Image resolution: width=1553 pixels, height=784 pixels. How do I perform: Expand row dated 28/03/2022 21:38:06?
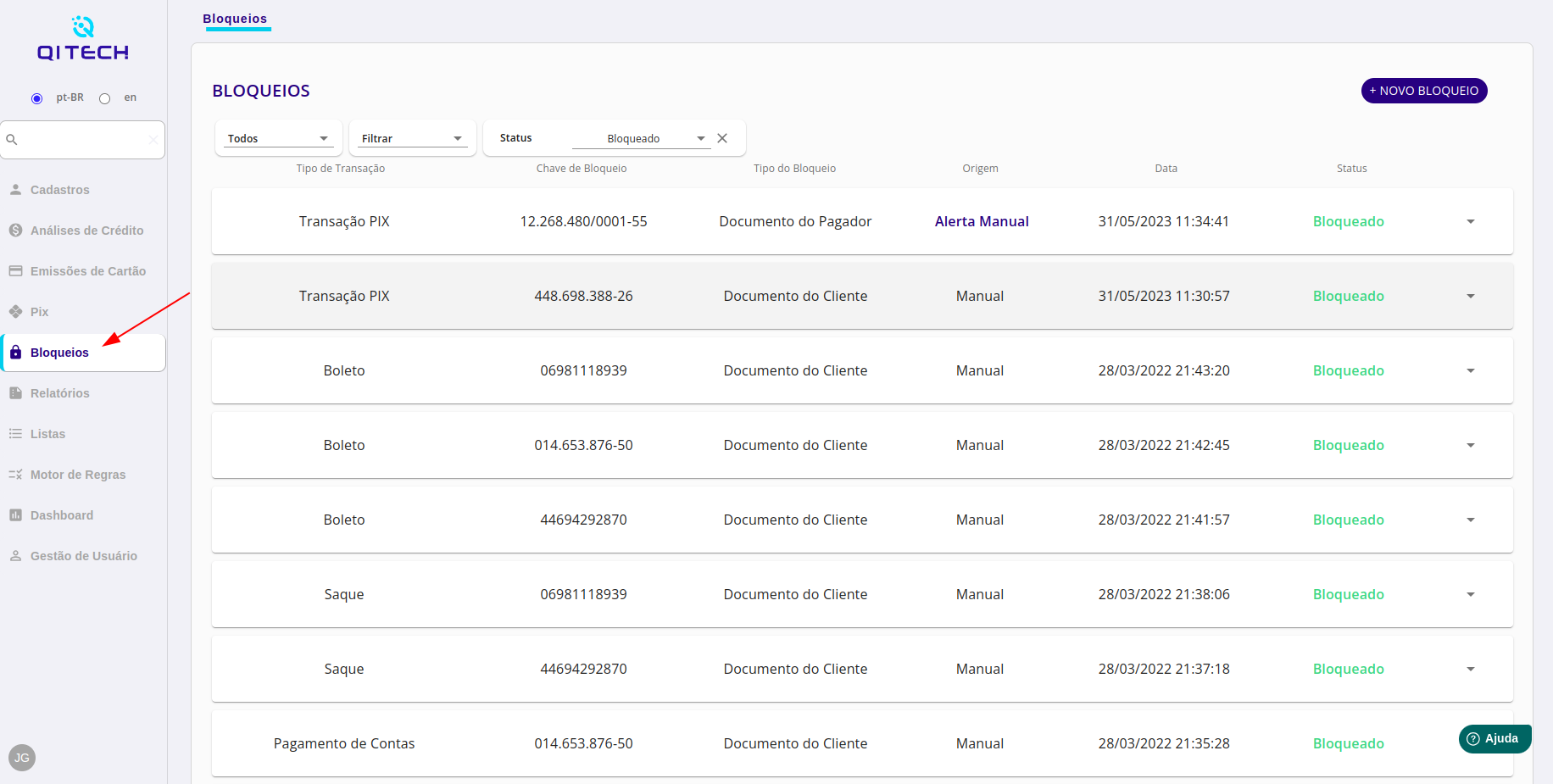(1471, 595)
